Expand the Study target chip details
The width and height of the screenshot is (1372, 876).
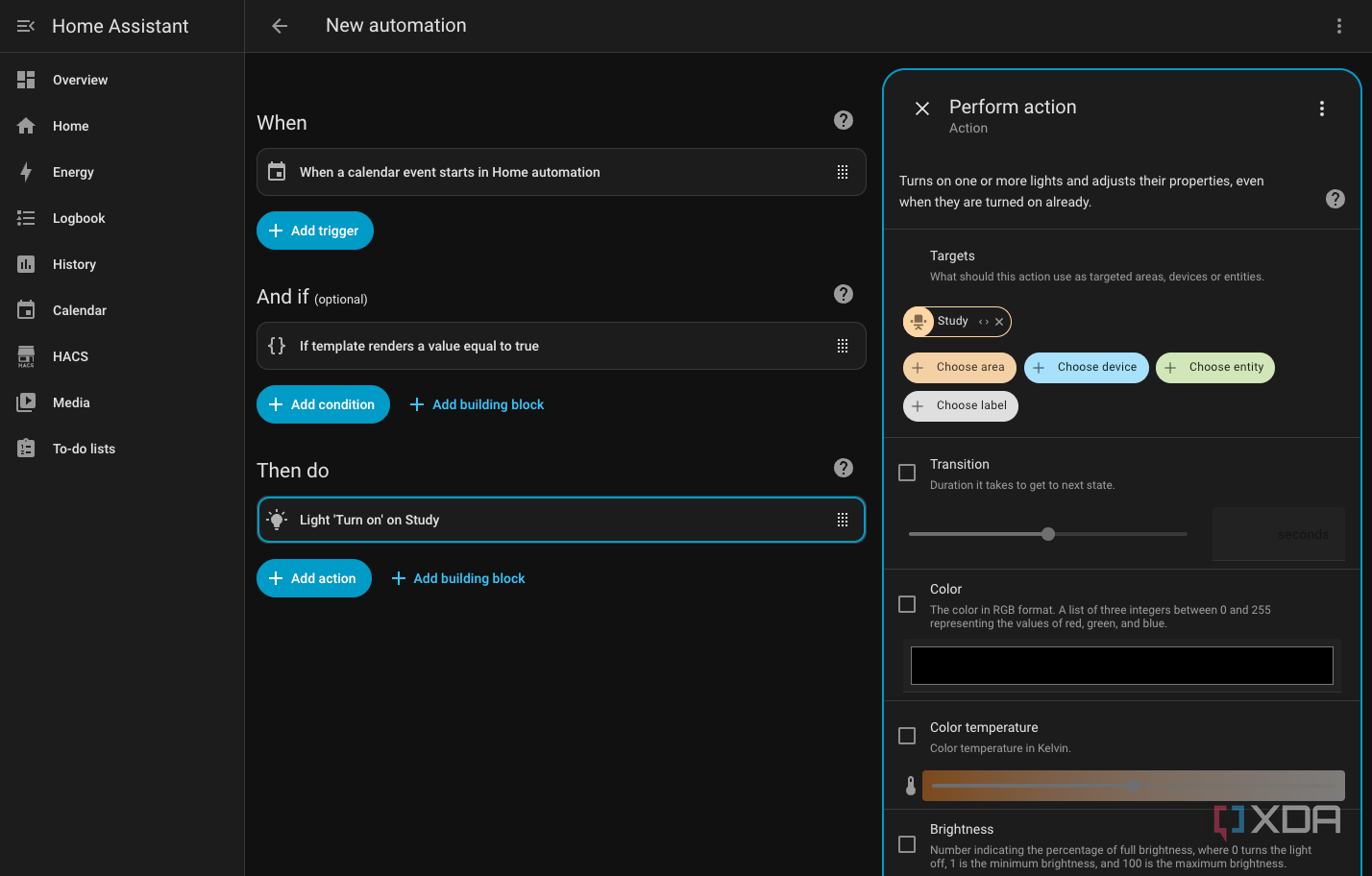point(984,322)
